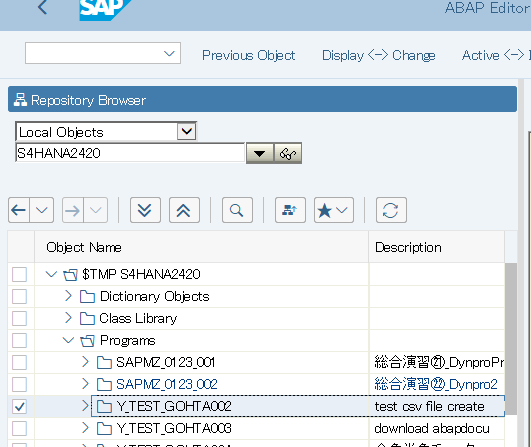
Task: Click the SAP back arrow icon
Action: click(42, 7)
